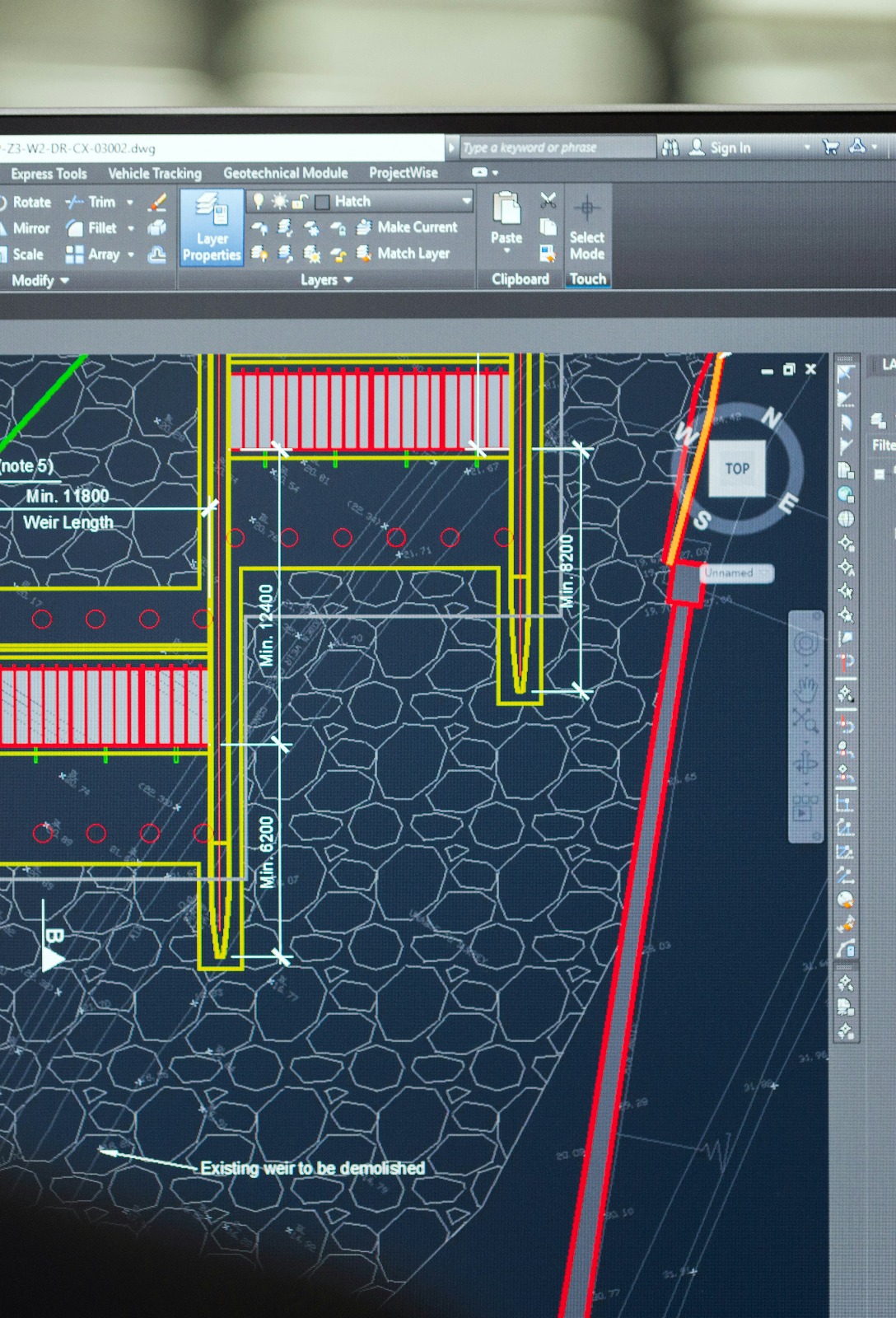The height and width of the screenshot is (1318, 896).
Task: Activate Pan hand on navigation bar
Action: 805,685
